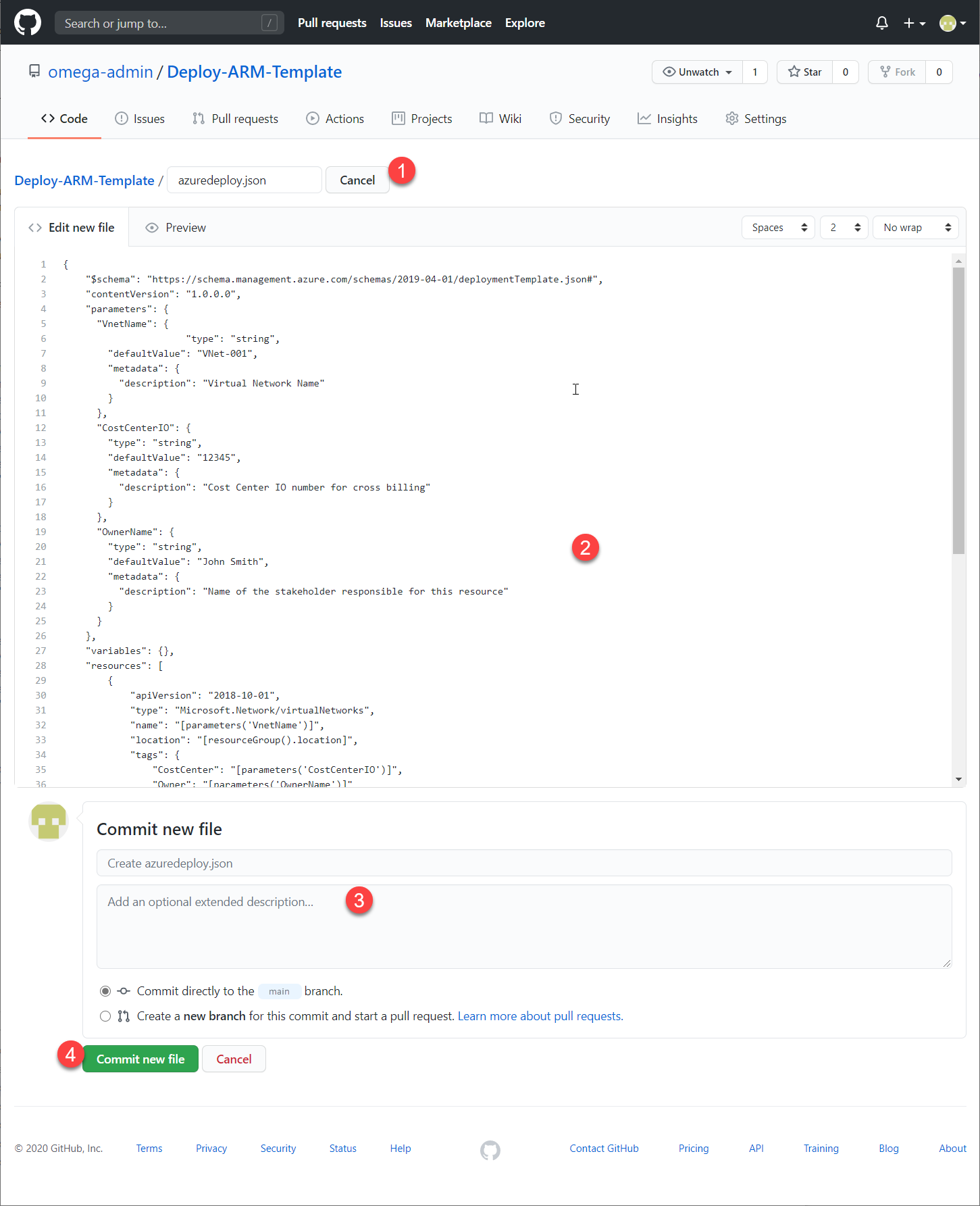Image resolution: width=980 pixels, height=1206 pixels.
Task: Click Issues in top navigation
Action: [396, 23]
